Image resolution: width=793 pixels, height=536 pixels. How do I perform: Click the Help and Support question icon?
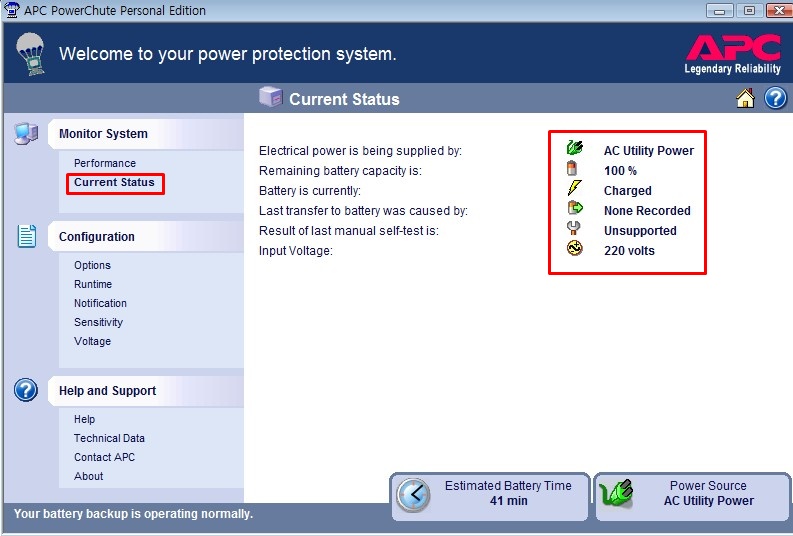coord(26,390)
